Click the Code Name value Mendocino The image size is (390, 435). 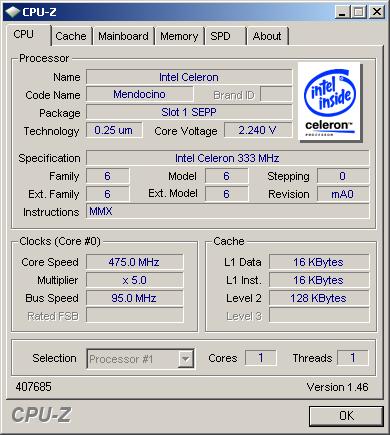point(139,94)
